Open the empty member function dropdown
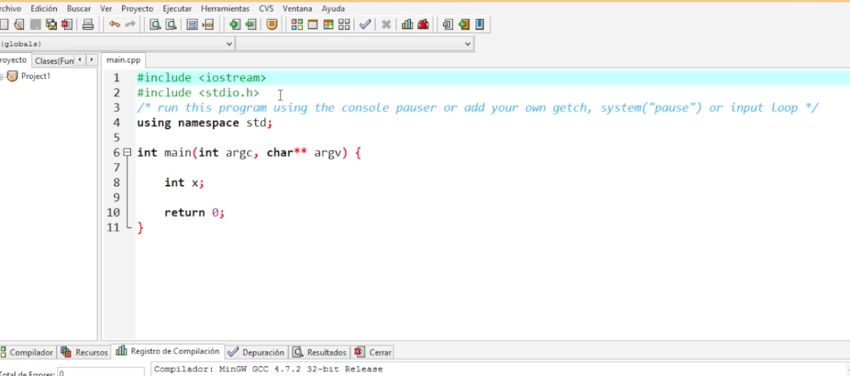850x376 pixels. 355,44
